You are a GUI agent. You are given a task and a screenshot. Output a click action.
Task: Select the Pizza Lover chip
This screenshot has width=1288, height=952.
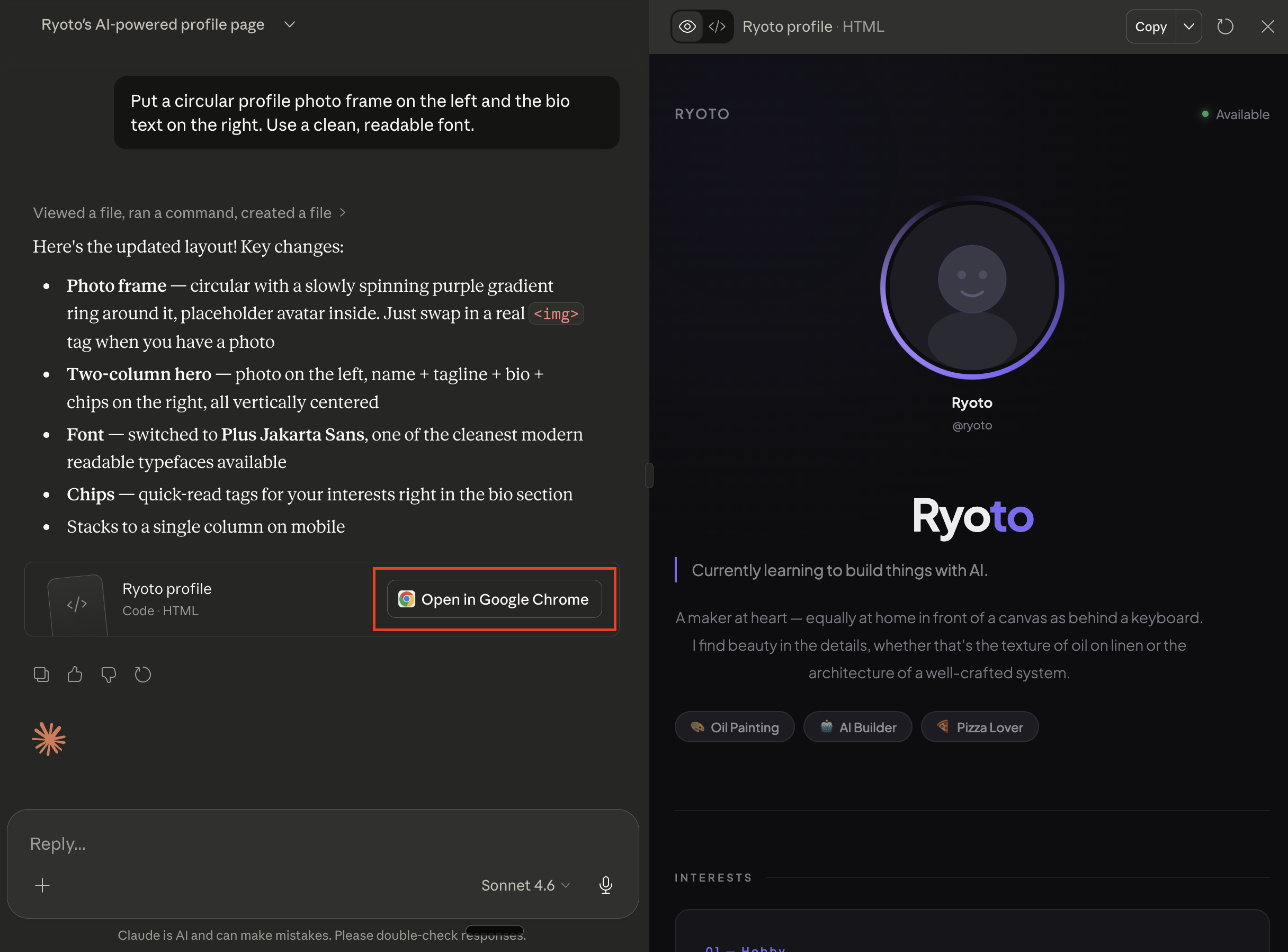click(x=979, y=728)
